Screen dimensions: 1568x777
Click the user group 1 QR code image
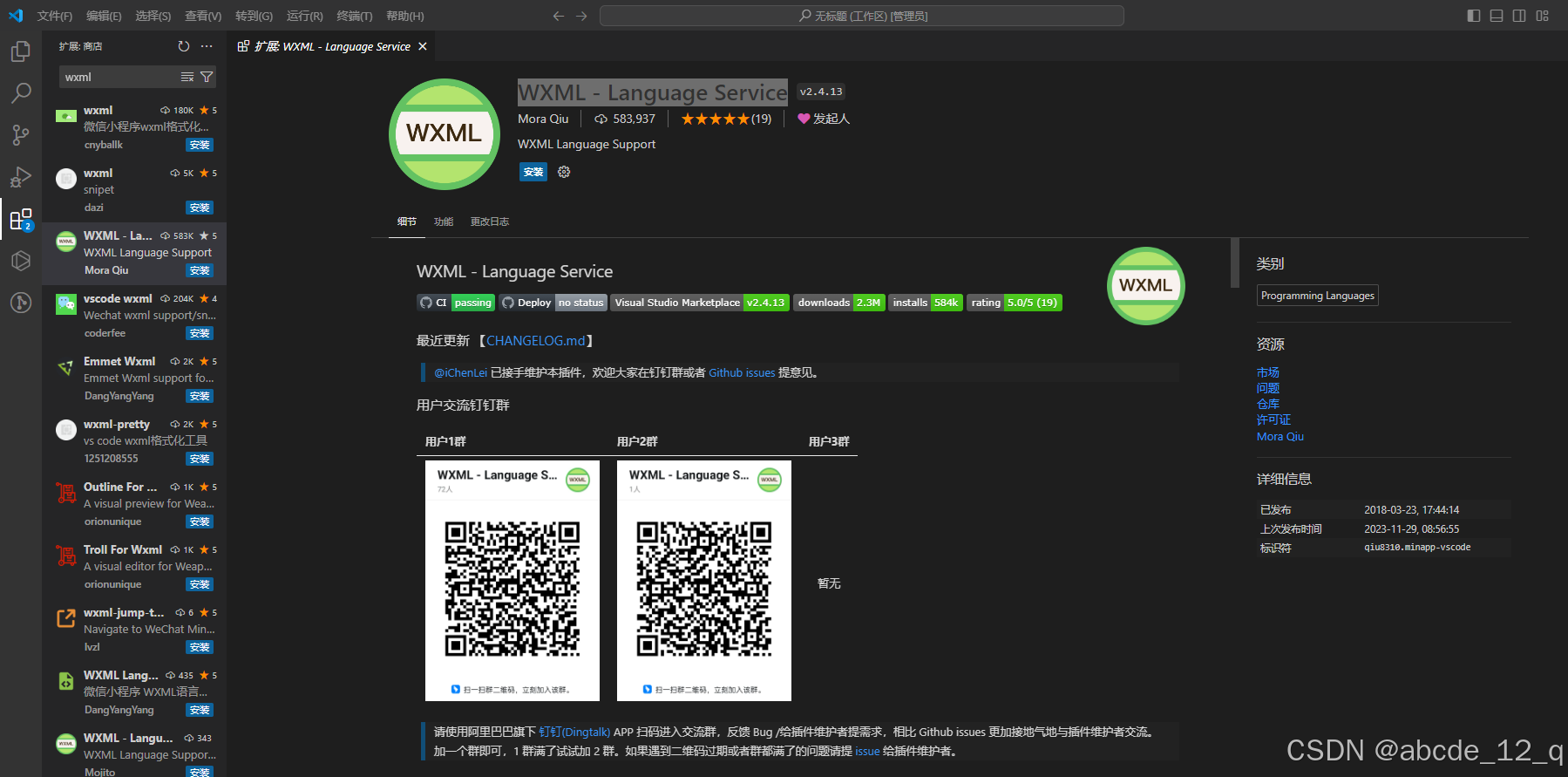coord(512,581)
